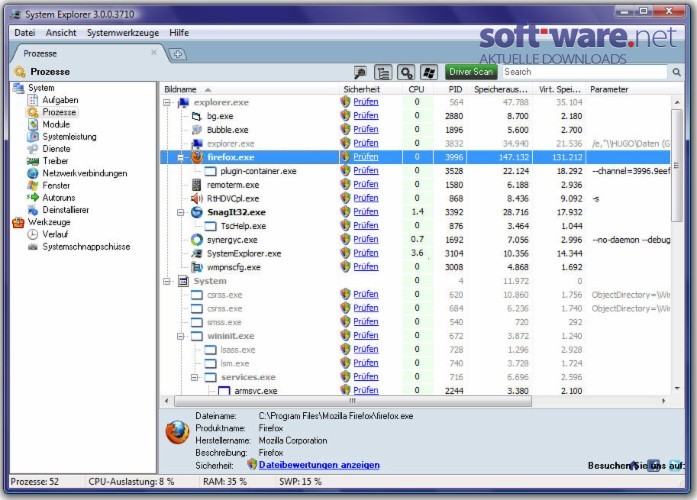Click the Bubble.exe process icon

click(197, 130)
